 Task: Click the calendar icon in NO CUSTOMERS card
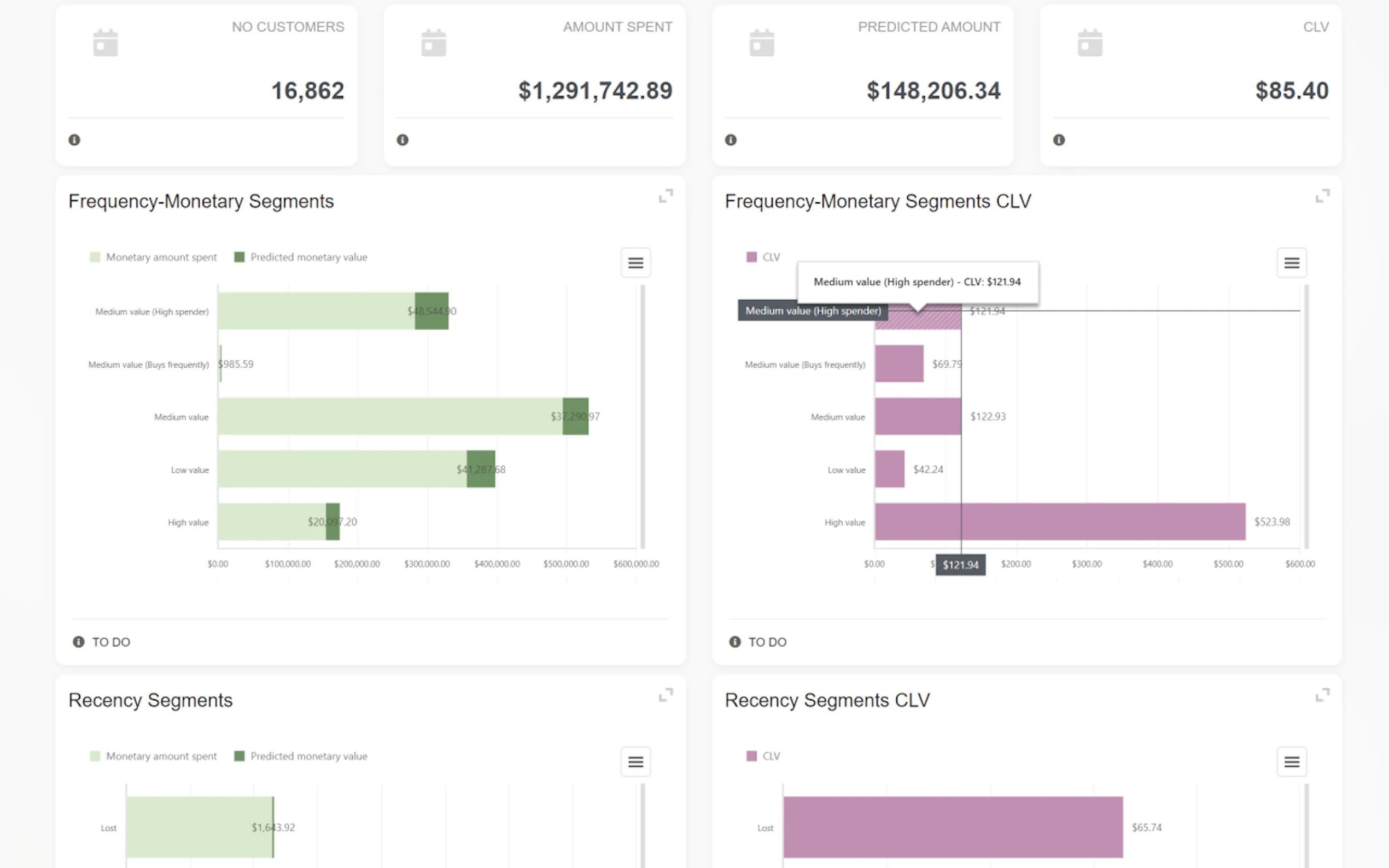click(x=106, y=43)
